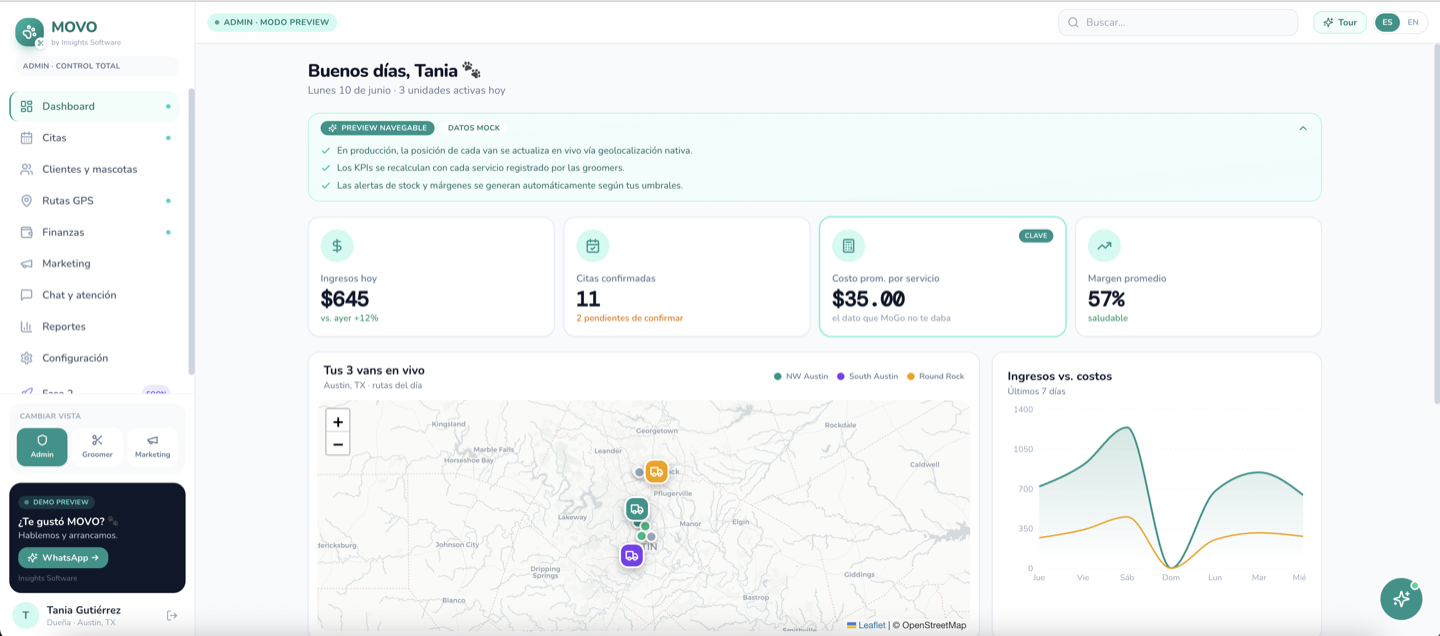Click the WhatsApp button
1440x636 pixels.
point(63,558)
